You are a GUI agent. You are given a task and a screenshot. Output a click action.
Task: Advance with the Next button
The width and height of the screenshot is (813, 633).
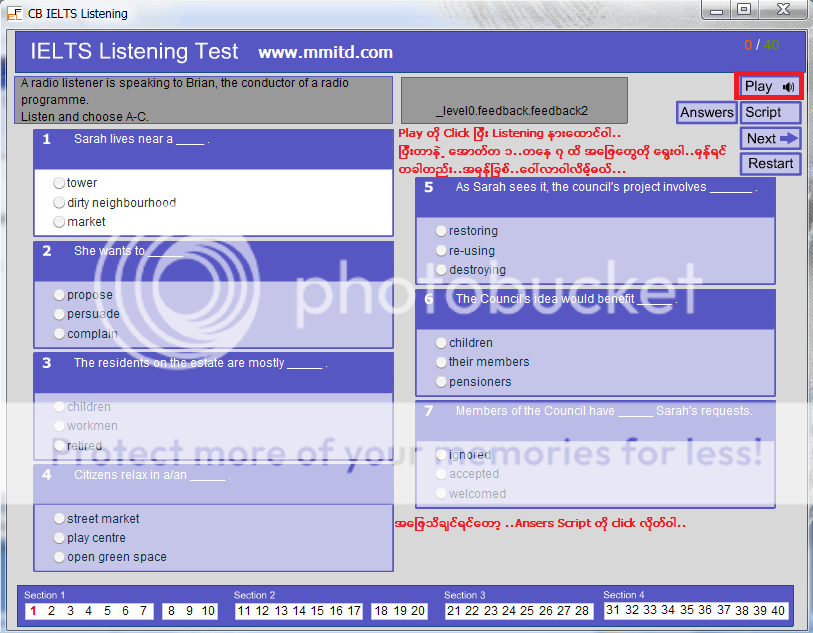[770, 138]
